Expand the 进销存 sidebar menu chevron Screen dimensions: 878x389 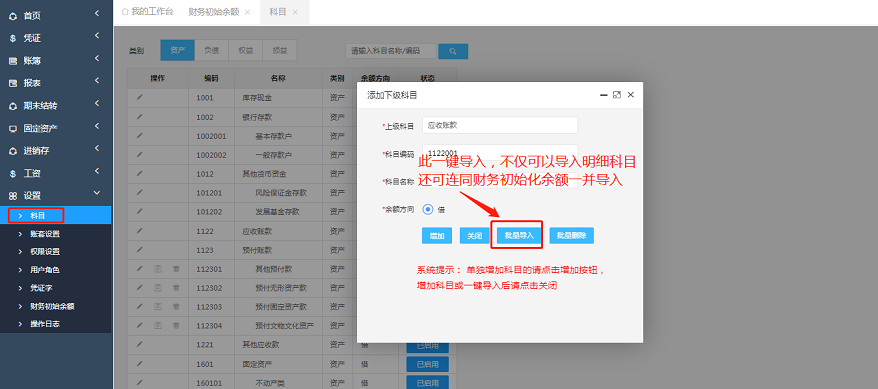click(97, 148)
